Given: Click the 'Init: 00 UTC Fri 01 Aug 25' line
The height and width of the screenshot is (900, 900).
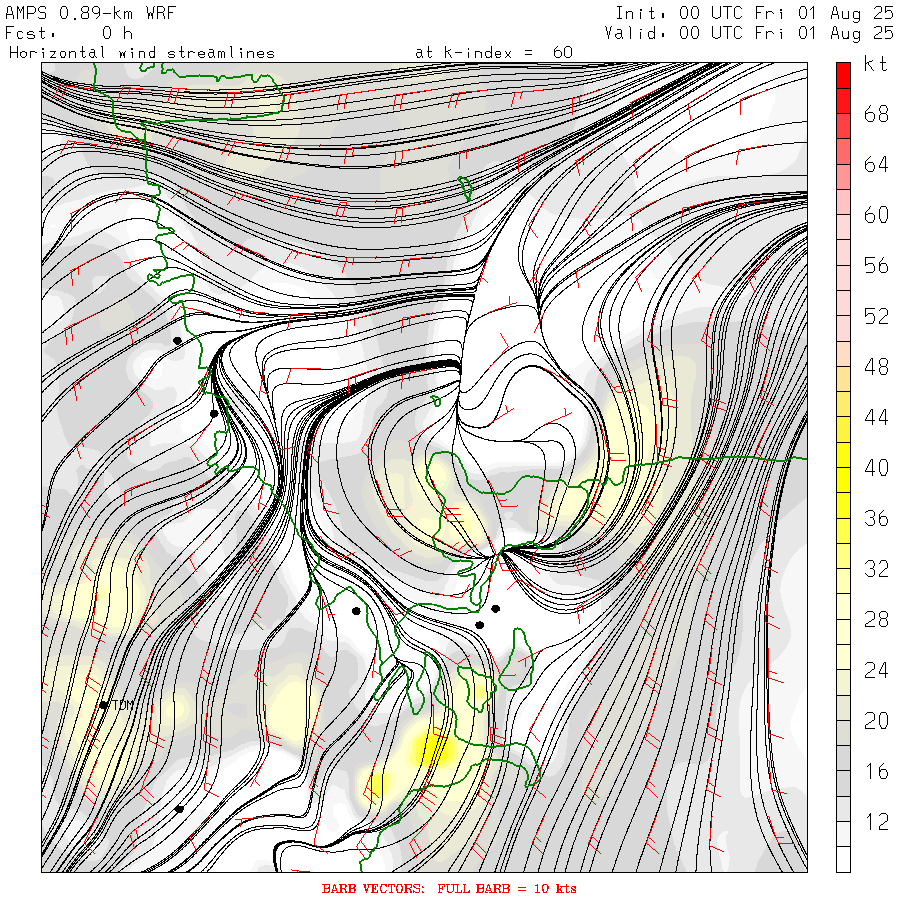Looking at the screenshot, I should click(x=754, y=13).
